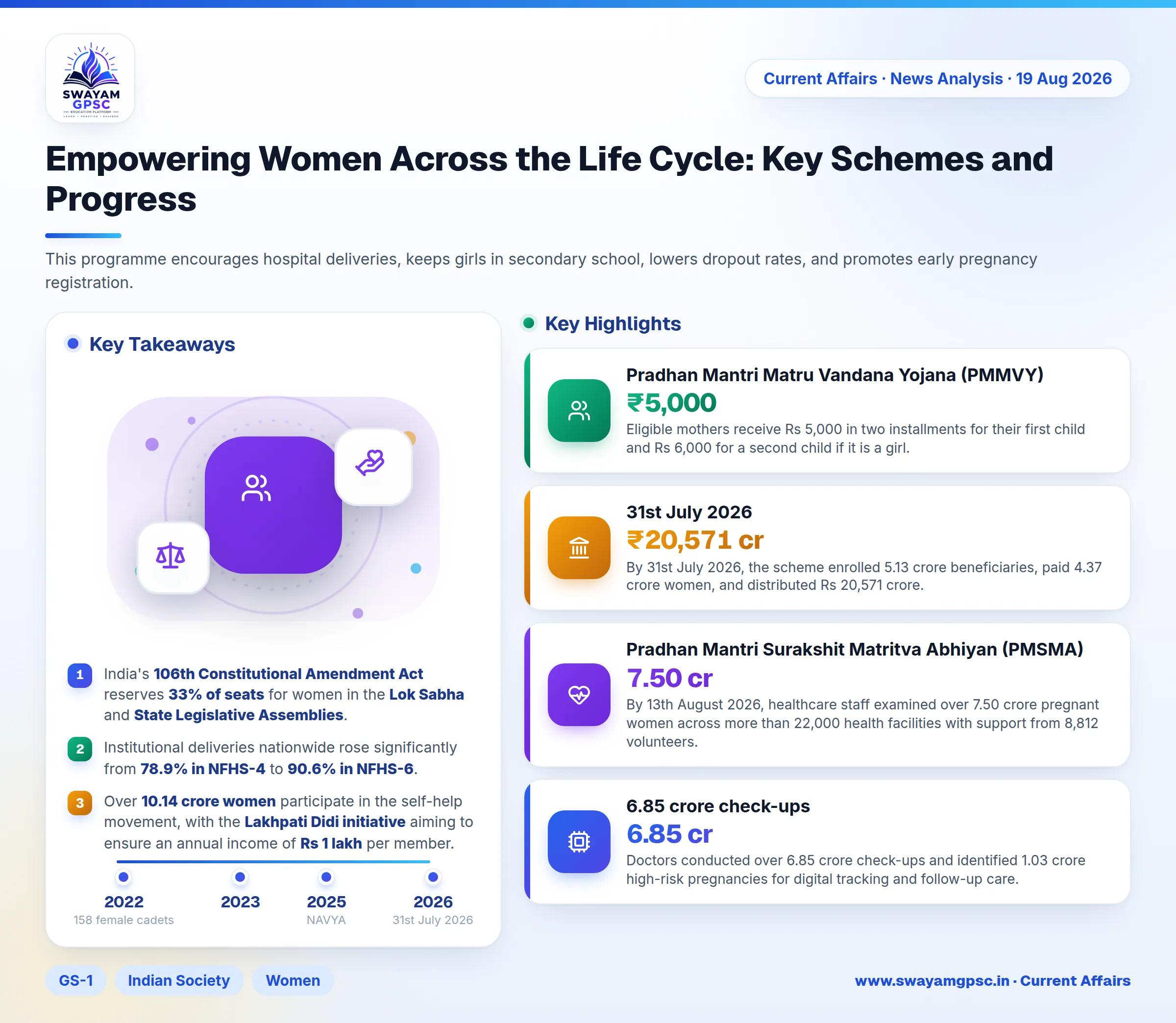Click the 31st July 2026 card heading
1176x1023 pixels.
coord(689,512)
